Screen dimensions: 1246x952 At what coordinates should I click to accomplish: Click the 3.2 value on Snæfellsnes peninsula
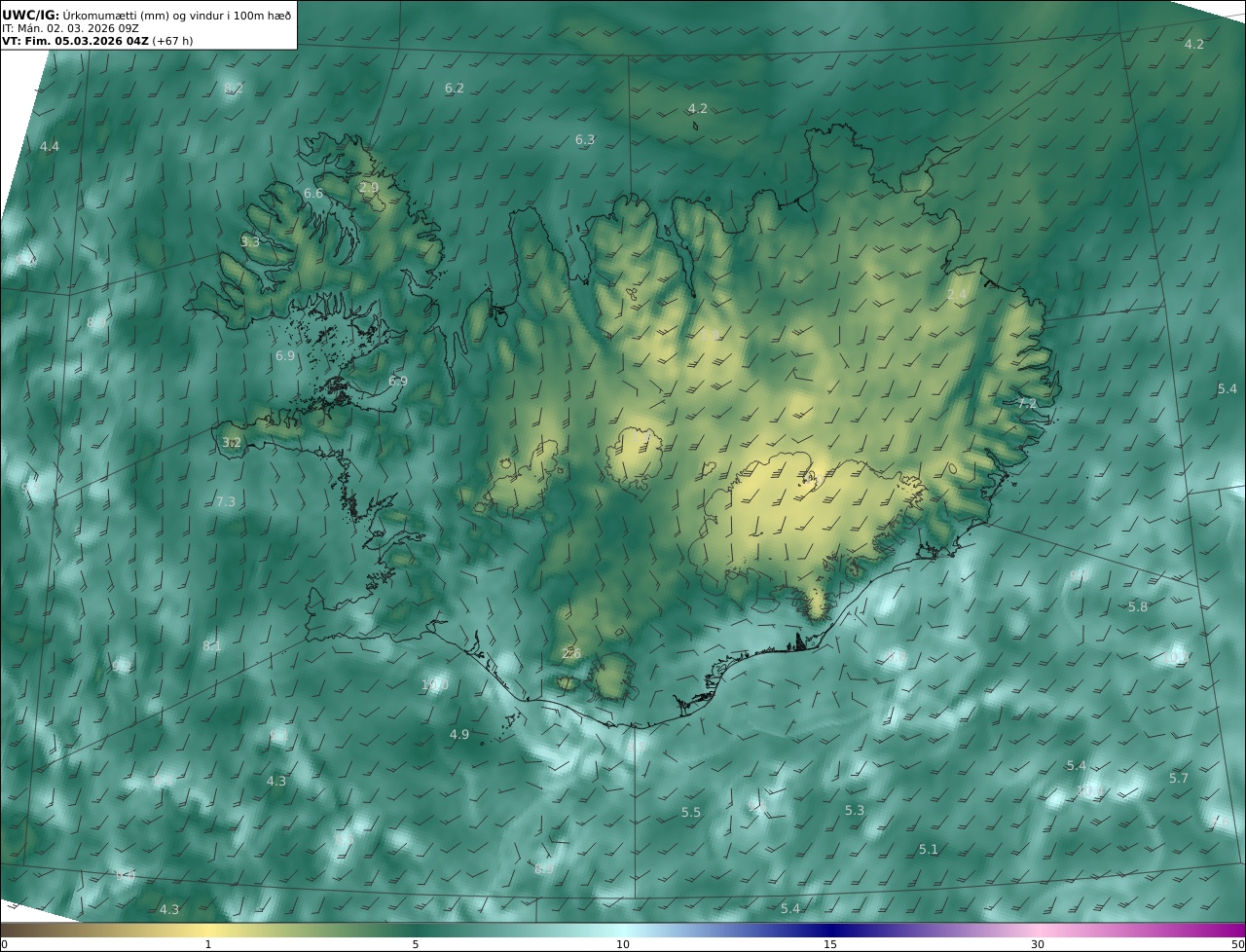pyautogui.click(x=232, y=442)
